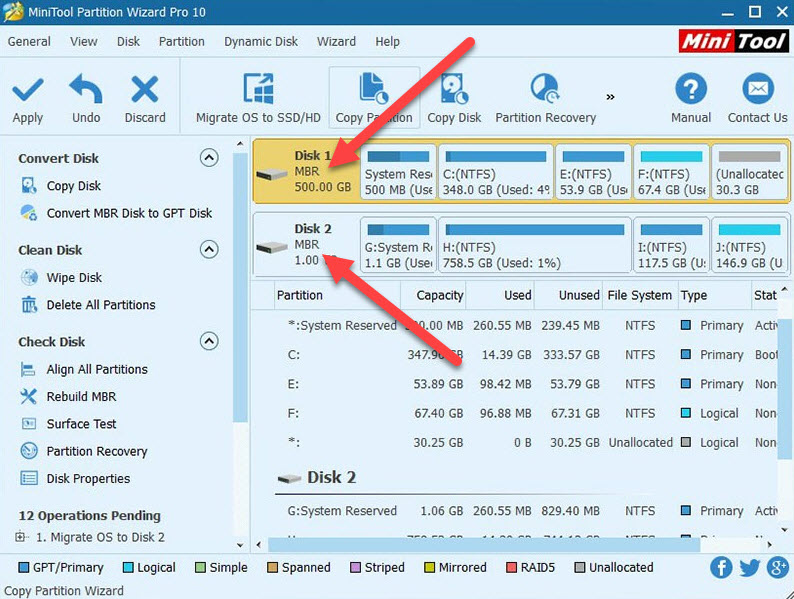Open the Facebook share icon
794x599 pixels.
tap(721, 568)
